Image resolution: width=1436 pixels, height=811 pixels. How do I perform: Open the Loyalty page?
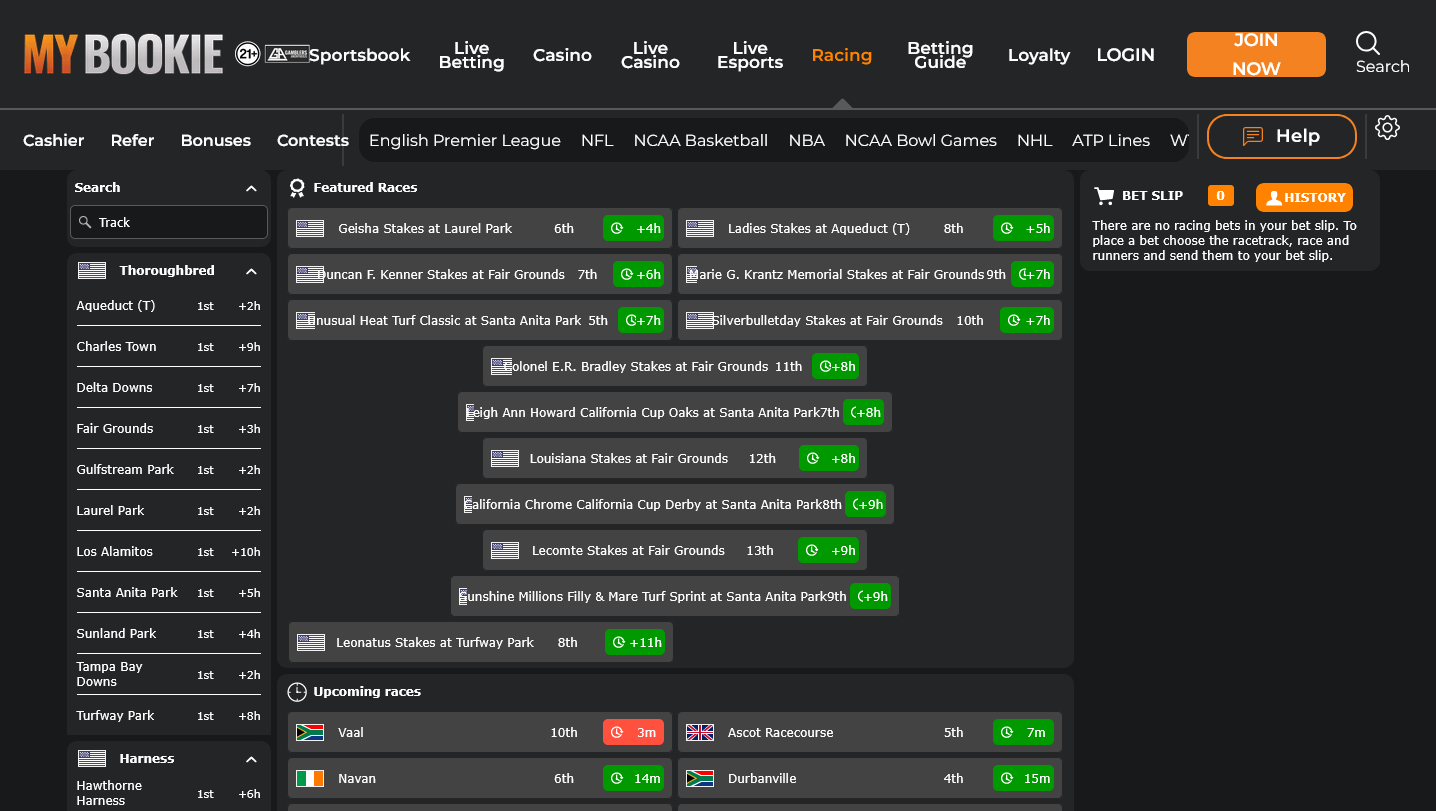(1039, 55)
